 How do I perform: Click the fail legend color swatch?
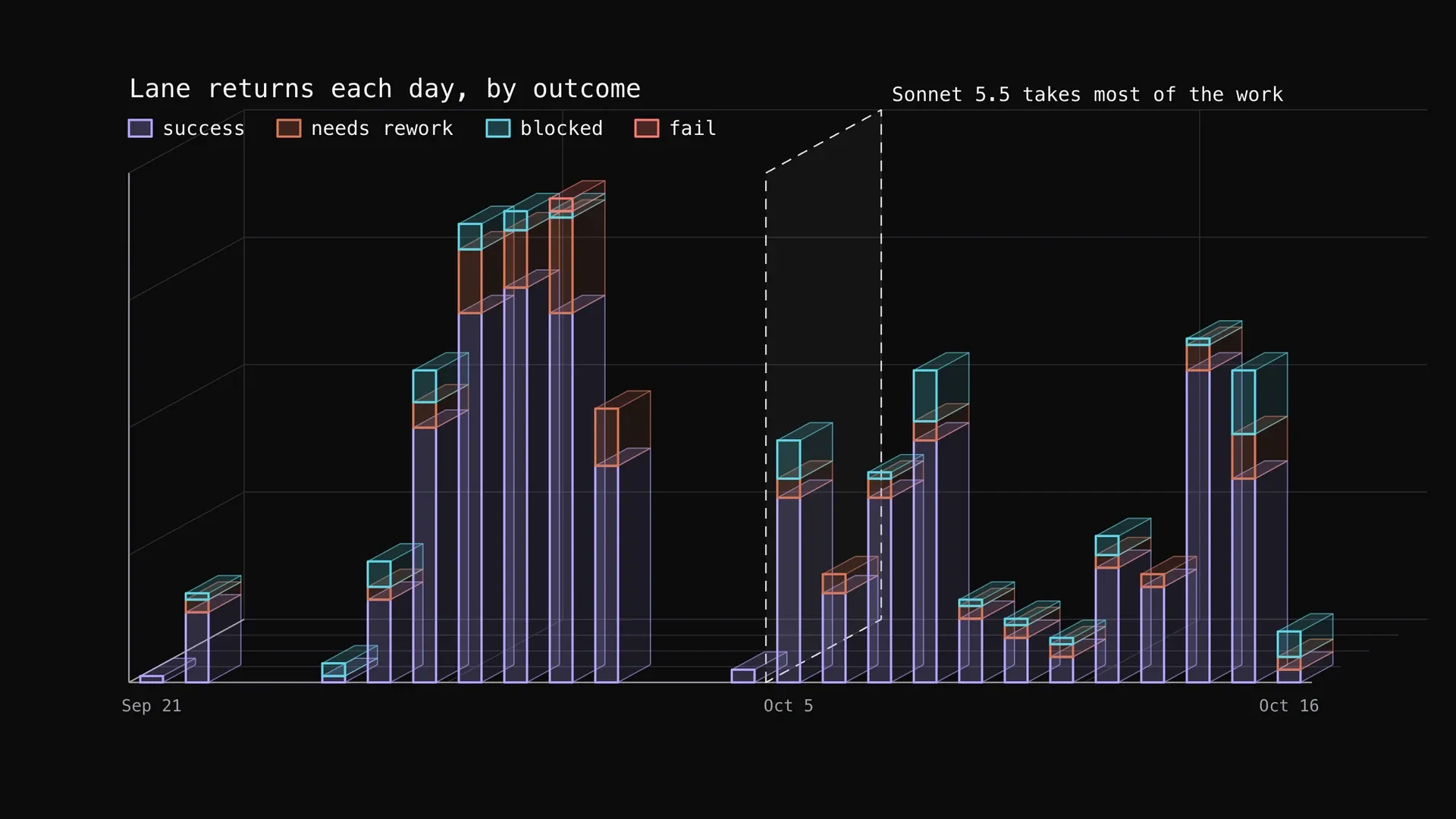[647, 128]
